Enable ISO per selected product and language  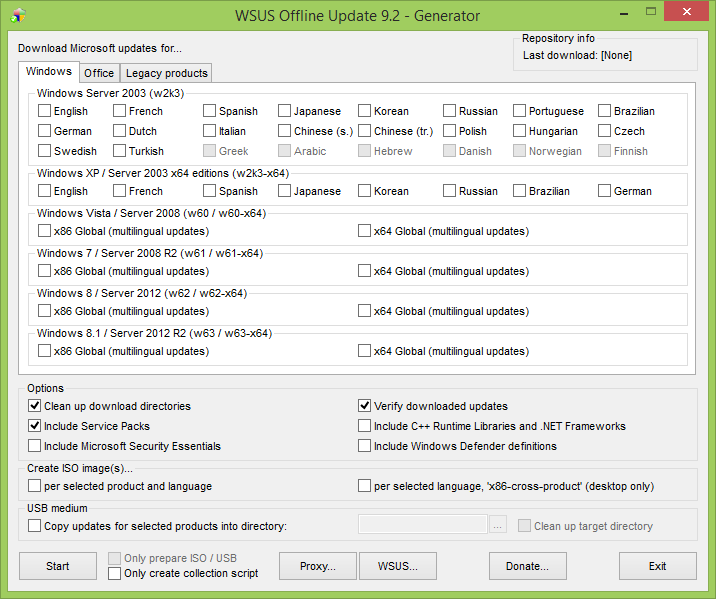click(x=36, y=486)
